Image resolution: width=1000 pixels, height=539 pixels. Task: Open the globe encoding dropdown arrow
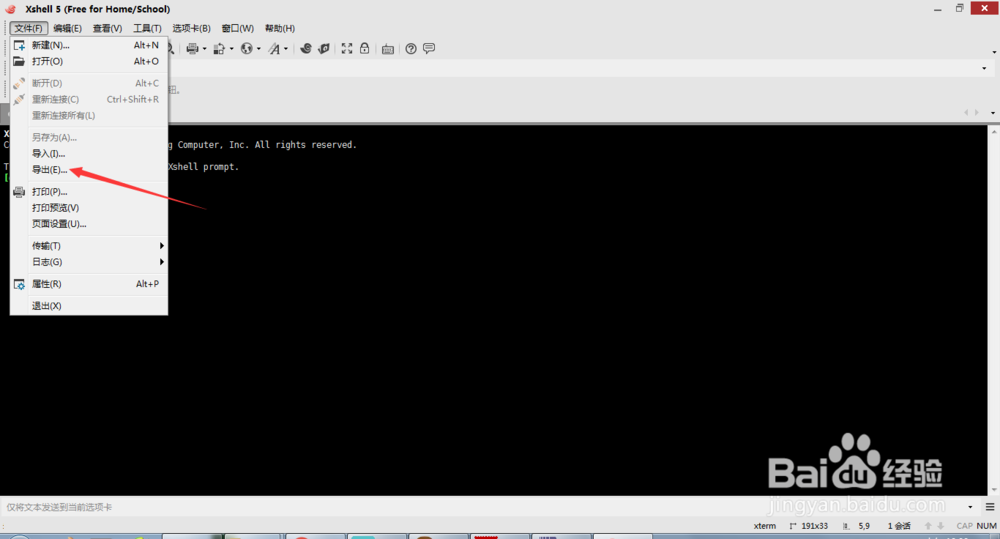tap(258, 48)
